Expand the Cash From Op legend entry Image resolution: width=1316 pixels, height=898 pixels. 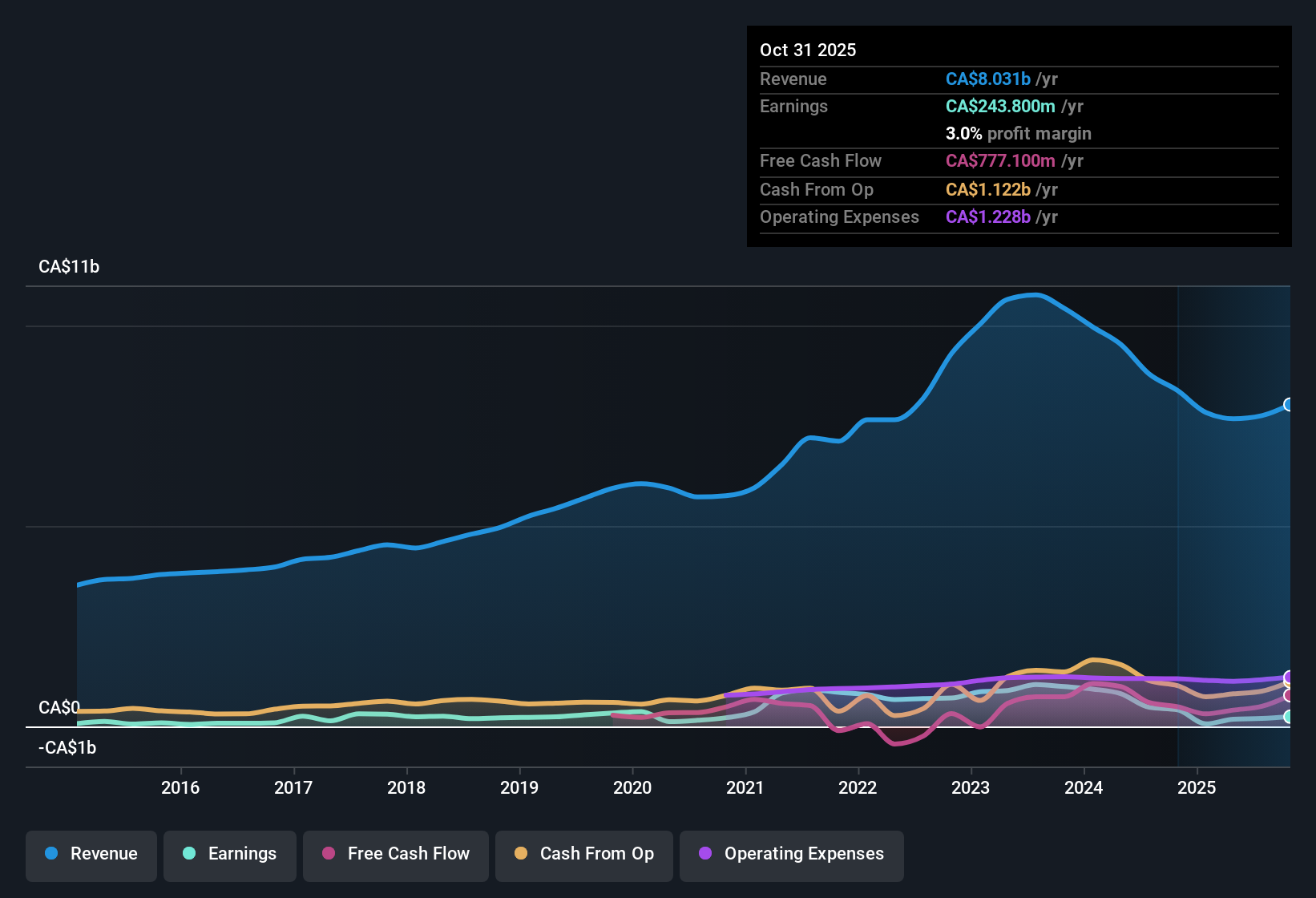click(583, 854)
